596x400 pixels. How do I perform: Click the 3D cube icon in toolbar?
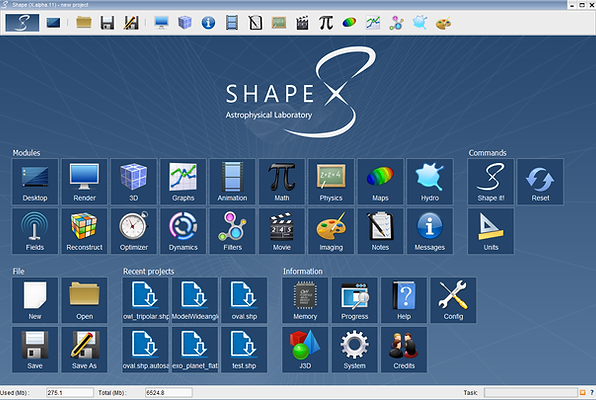pos(185,23)
